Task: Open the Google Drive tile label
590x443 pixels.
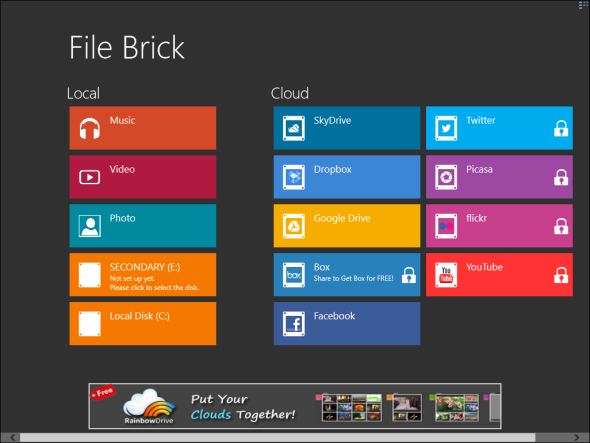Action: click(342, 218)
